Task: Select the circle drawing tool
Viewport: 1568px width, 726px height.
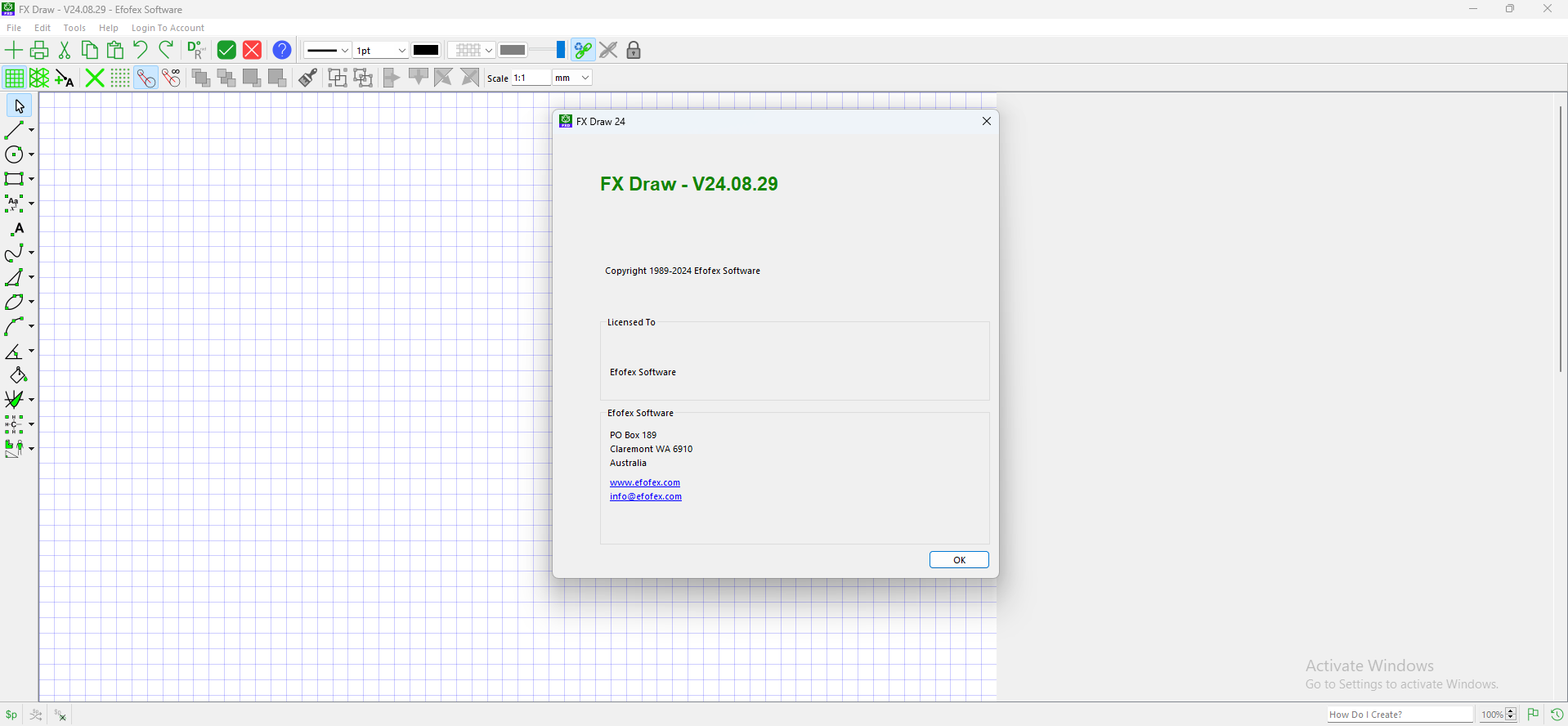Action: point(14,155)
